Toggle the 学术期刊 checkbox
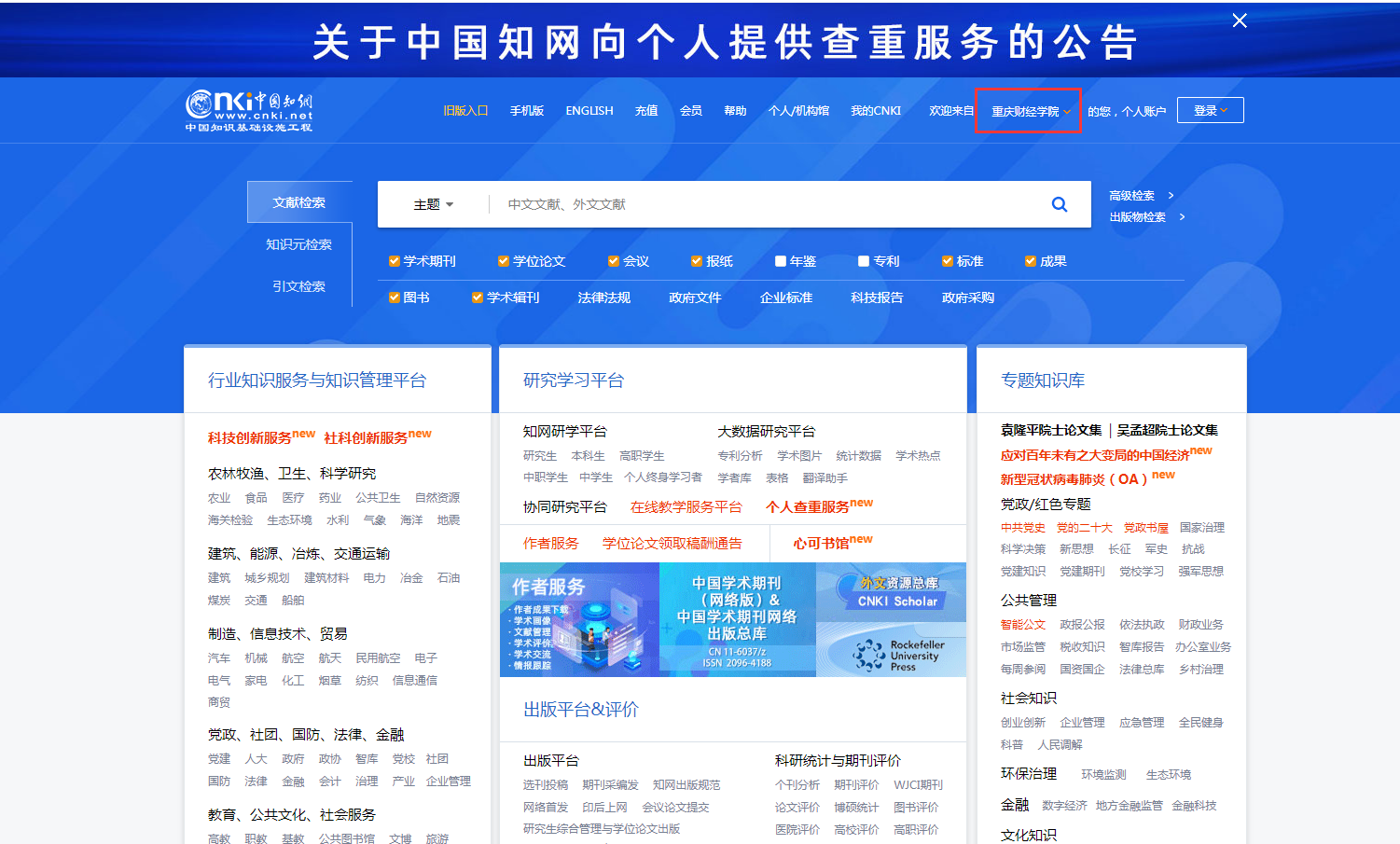Screen dimensions: 1400x844 coord(395,261)
